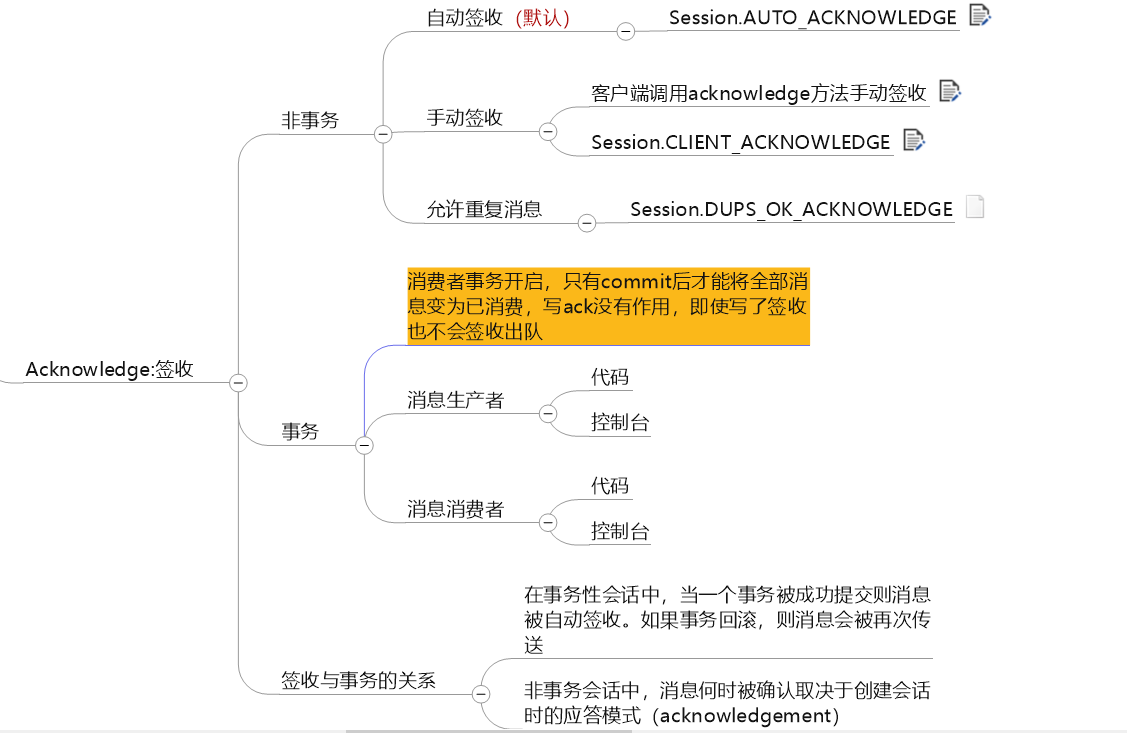The width and height of the screenshot is (1127, 733).
Task: Collapse the 非事务 branch
Action: (384, 131)
